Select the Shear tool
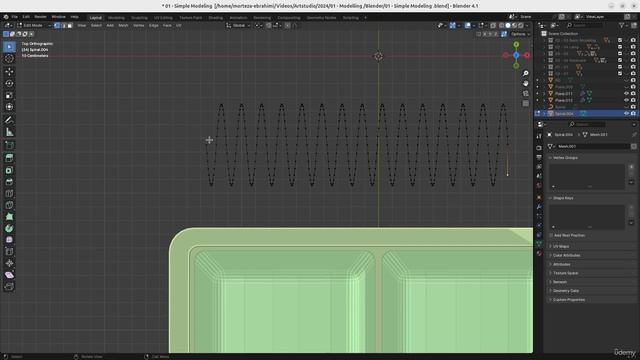640x360 pixels. click(x=9, y=275)
